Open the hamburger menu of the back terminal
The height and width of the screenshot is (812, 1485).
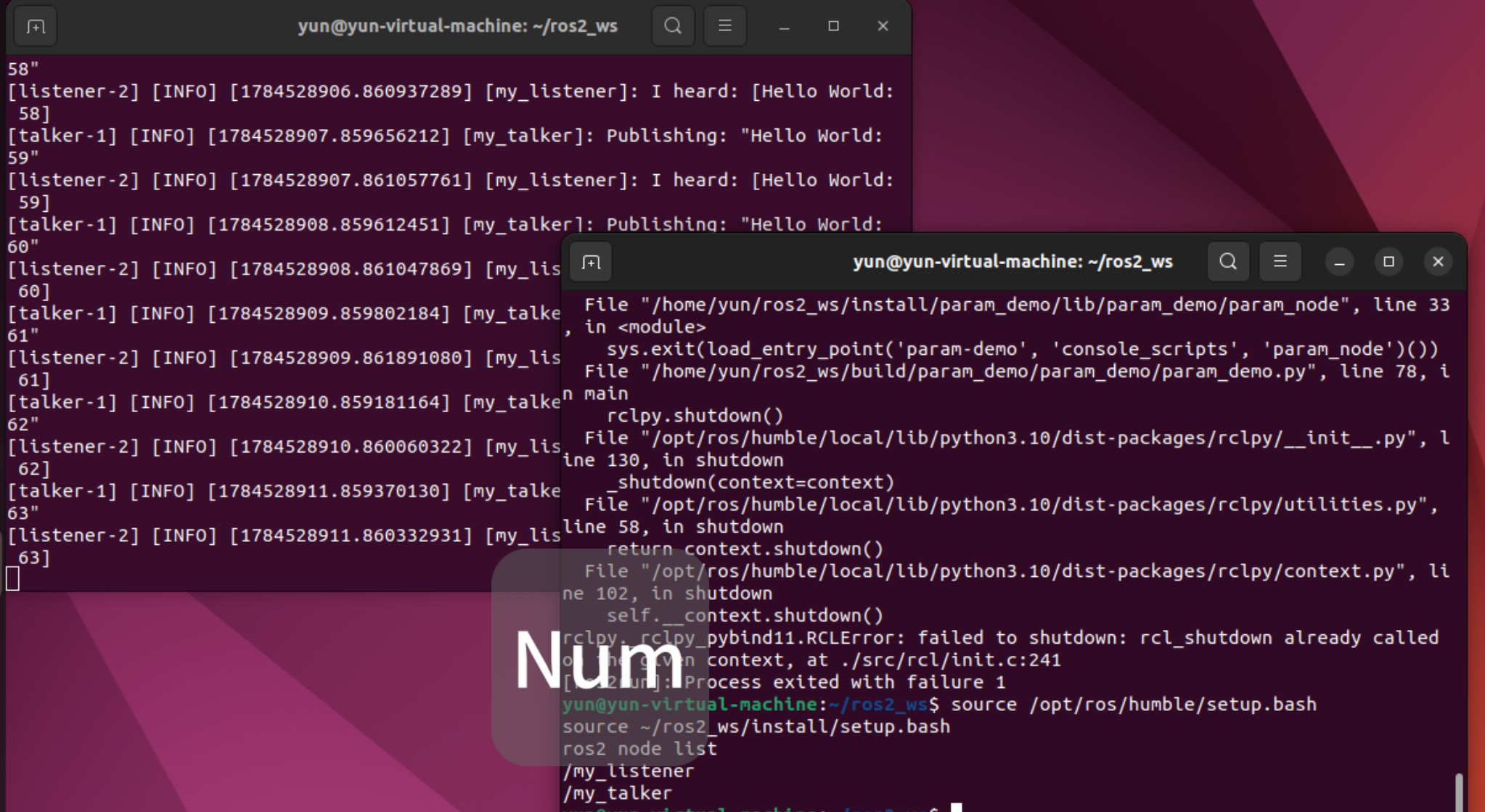[725, 26]
